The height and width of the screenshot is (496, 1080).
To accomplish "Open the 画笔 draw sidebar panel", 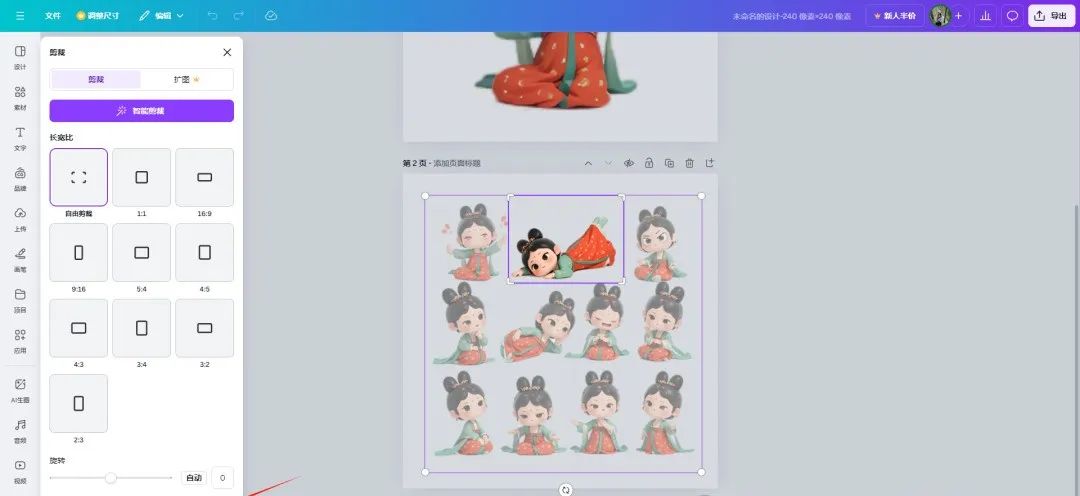I will (20, 260).
